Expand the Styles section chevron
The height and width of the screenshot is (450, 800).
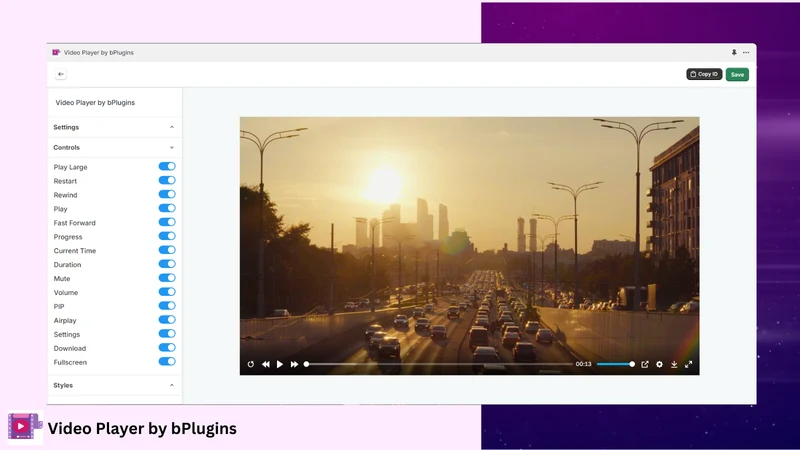[172, 385]
